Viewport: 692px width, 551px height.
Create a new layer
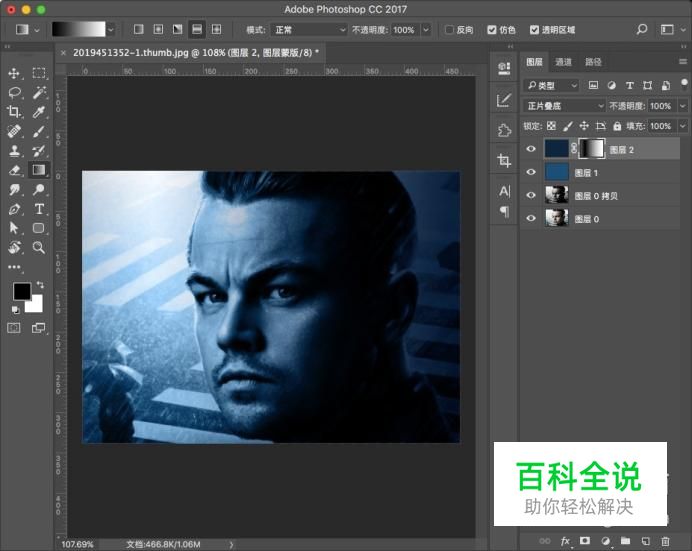pos(646,541)
